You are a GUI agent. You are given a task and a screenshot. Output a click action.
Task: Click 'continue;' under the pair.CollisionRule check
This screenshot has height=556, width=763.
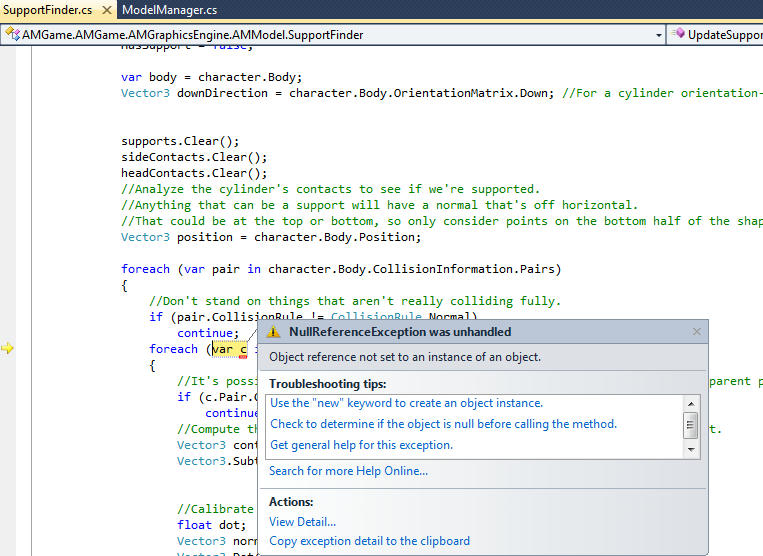(208, 333)
